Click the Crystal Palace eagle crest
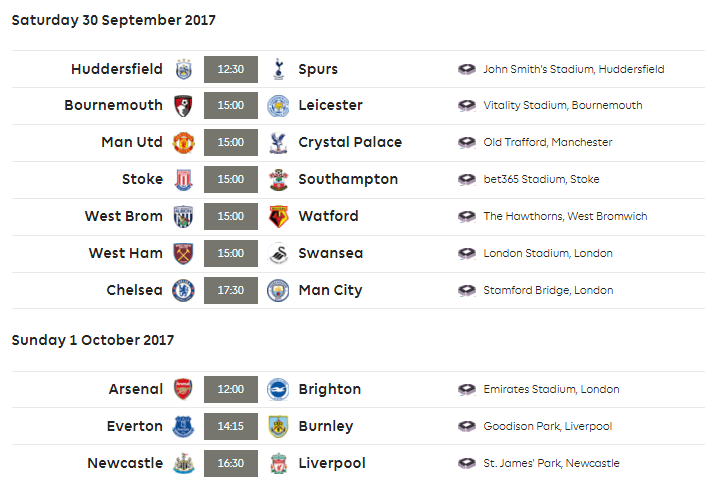 click(x=278, y=143)
